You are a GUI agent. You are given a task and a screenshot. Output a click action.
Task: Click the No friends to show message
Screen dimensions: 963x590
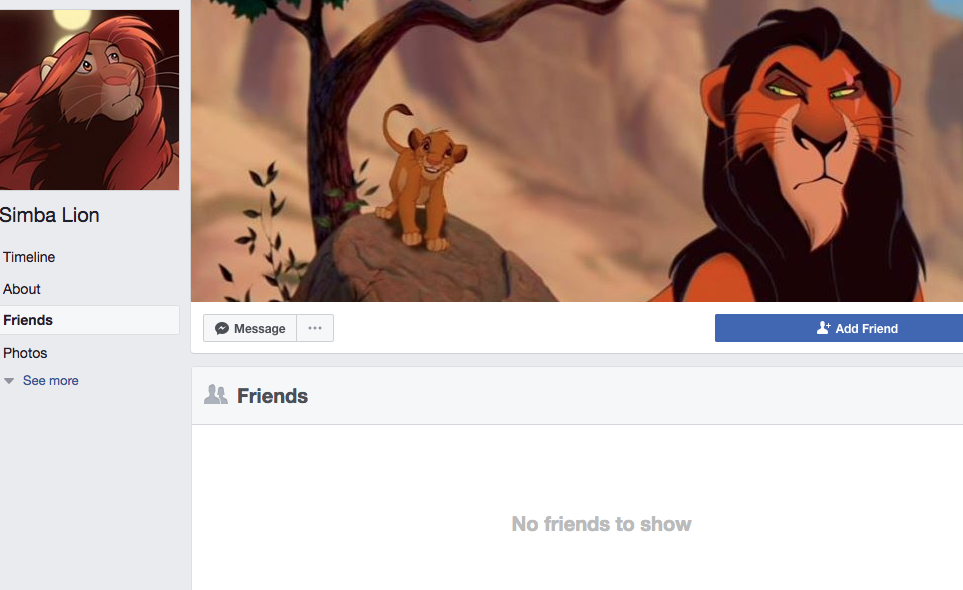(x=601, y=524)
